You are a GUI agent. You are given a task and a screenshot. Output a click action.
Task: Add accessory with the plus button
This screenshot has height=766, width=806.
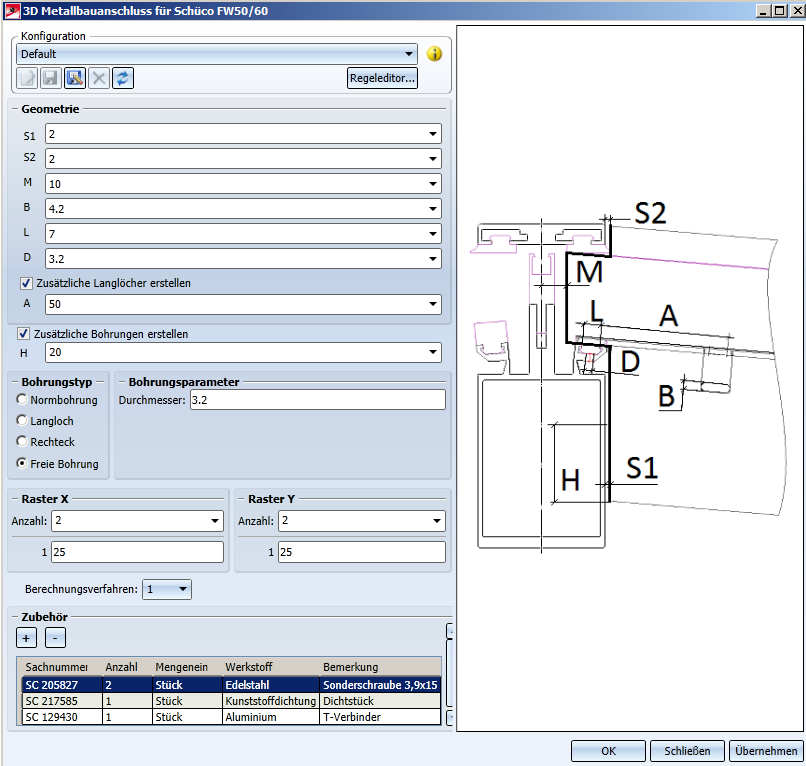(x=27, y=637)
